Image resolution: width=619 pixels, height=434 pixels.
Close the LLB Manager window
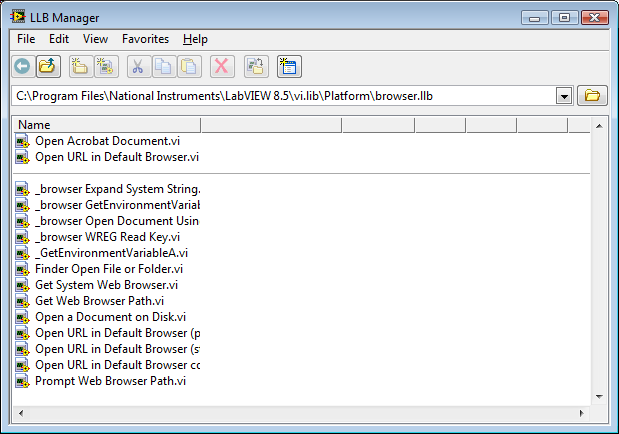(595, 18)
